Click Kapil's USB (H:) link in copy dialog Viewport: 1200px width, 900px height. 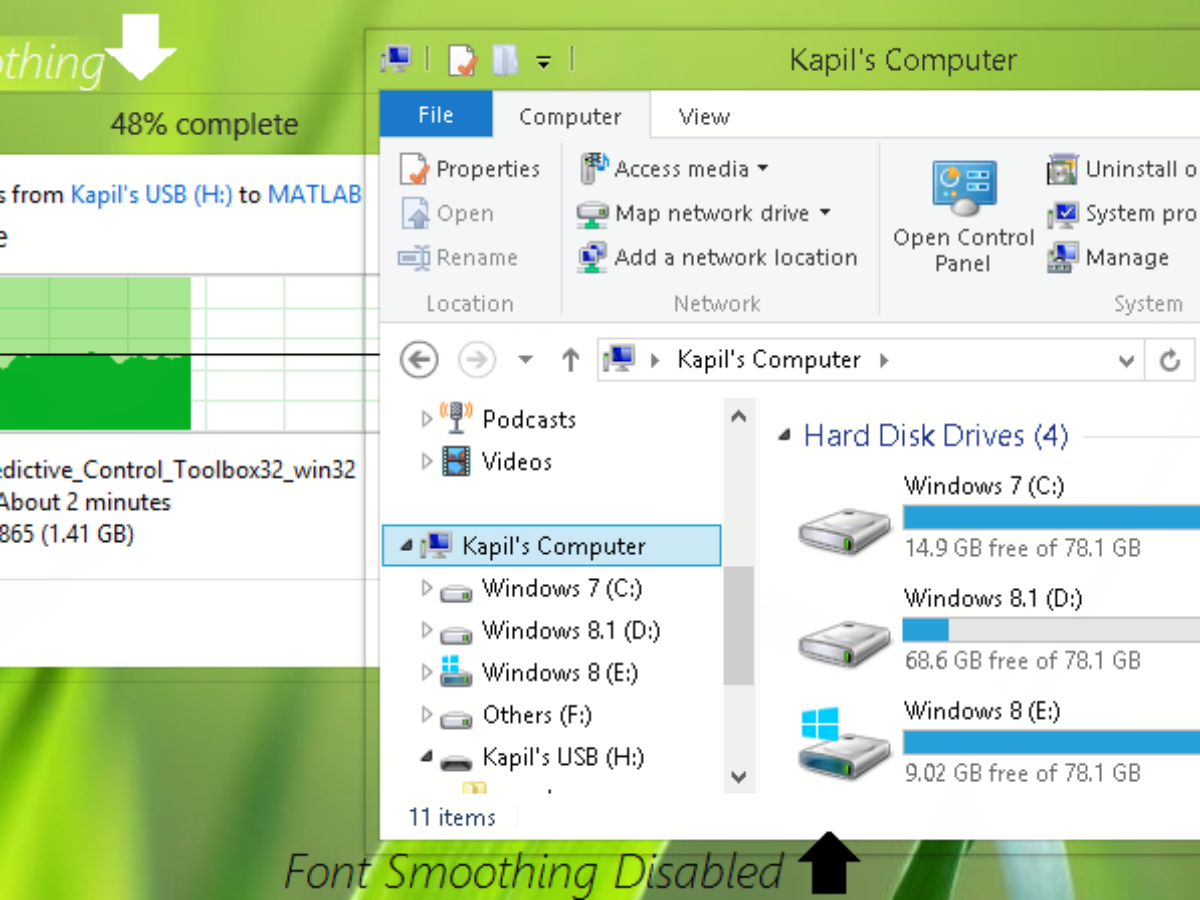(151, 194)
